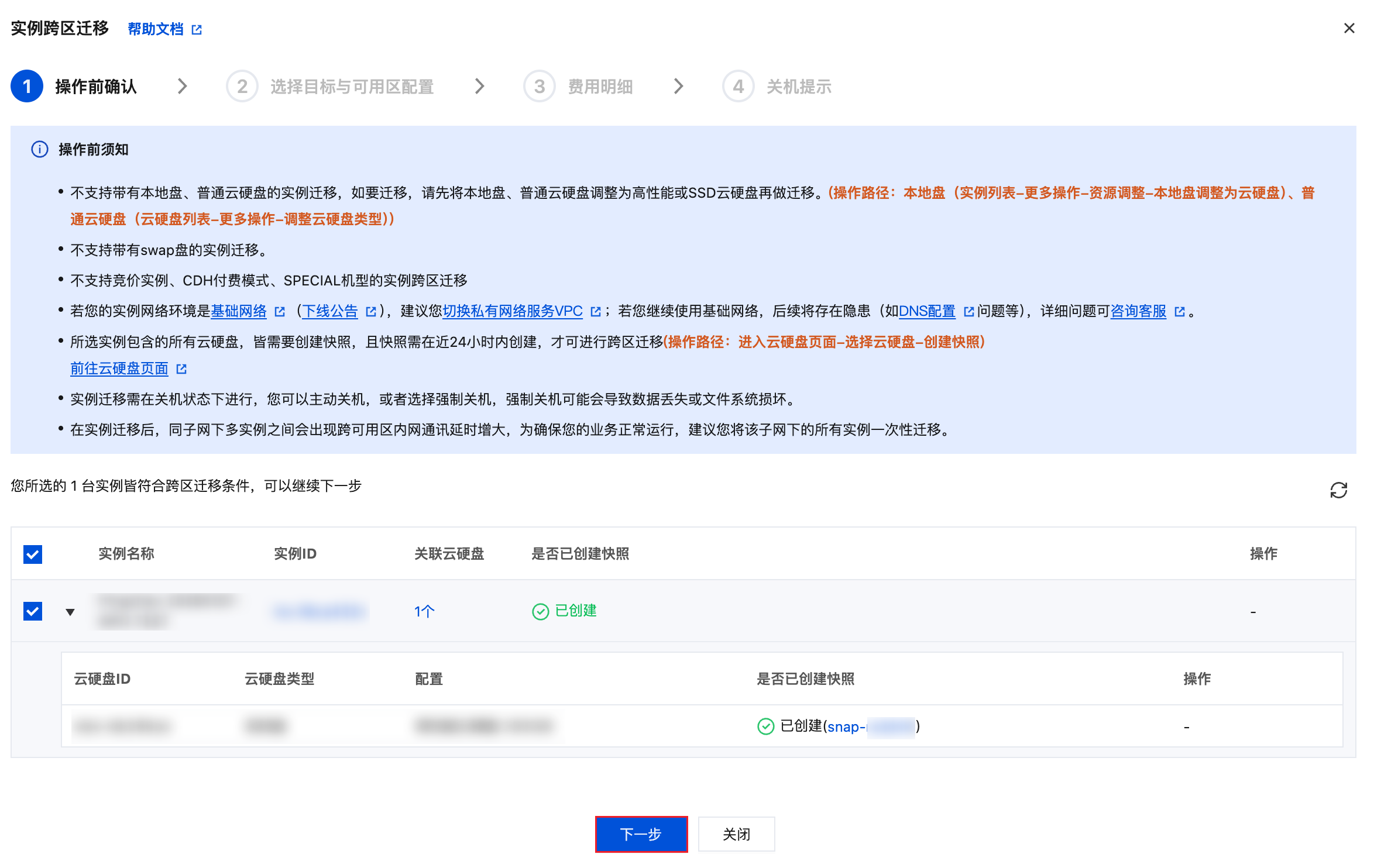1374x868 pixels.
Task: Click the 关闭 button
Action: coord(736,834)
